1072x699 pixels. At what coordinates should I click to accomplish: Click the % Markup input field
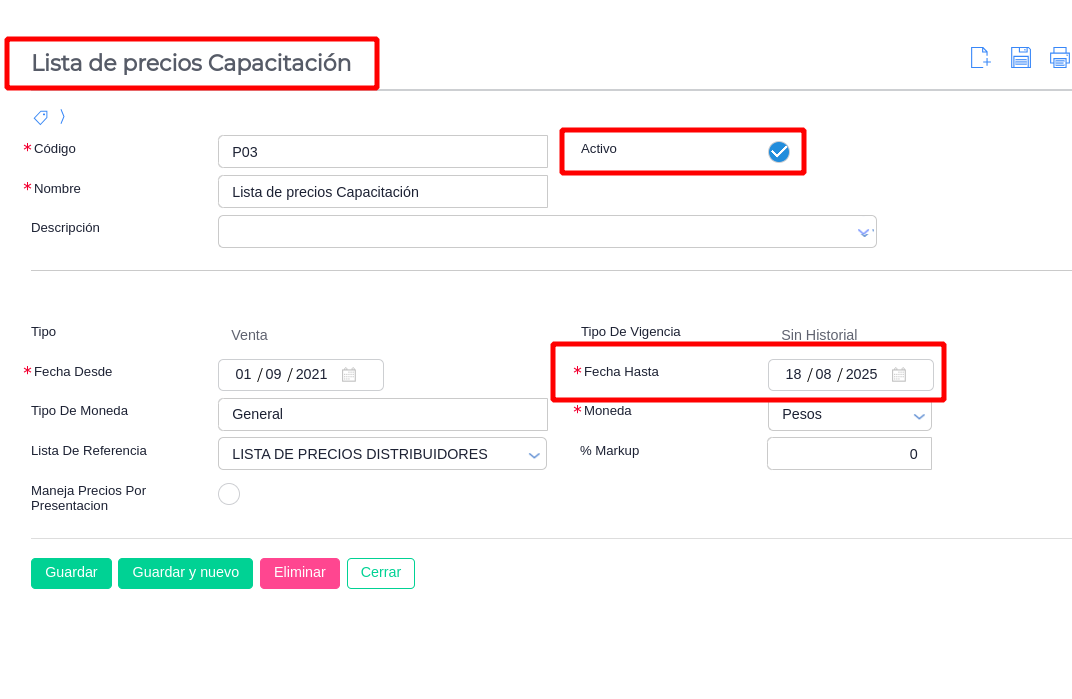pyautogui.click(x=849, y=454)
